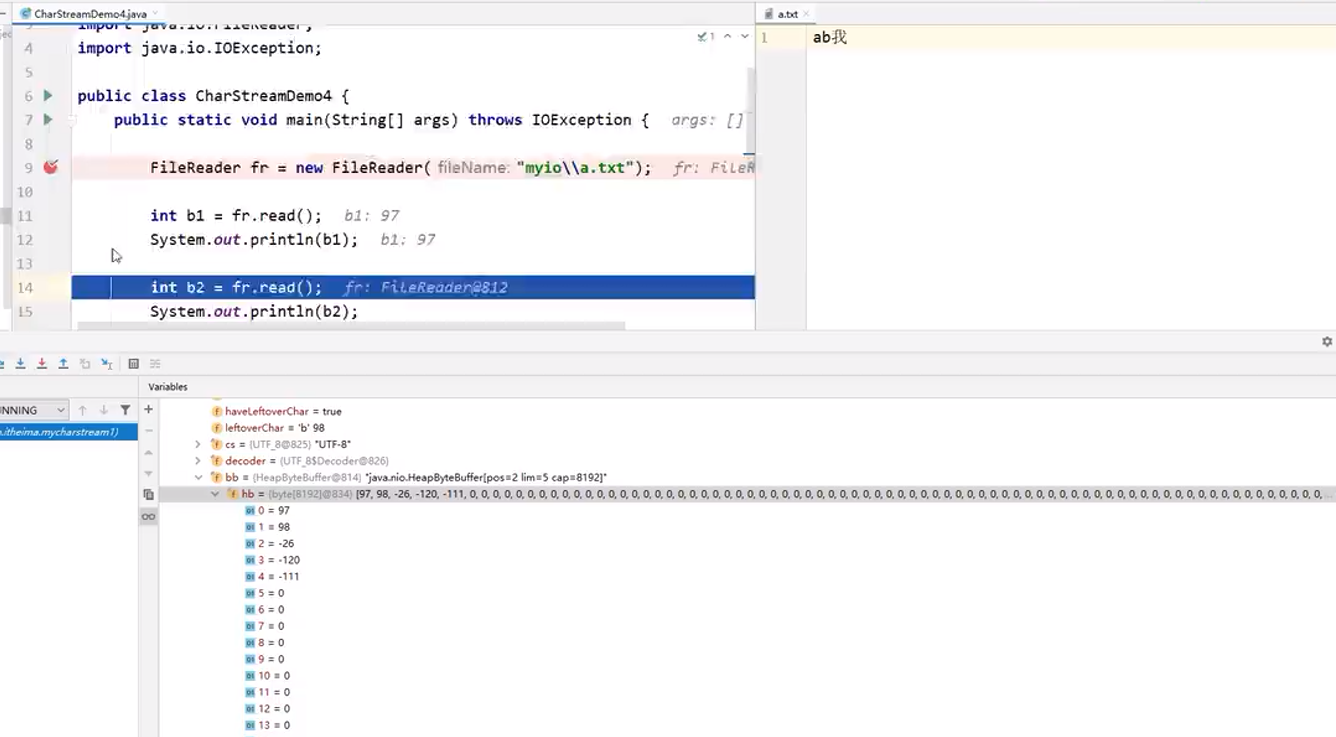
Task: Select array element 3 = -120
Action: pos(272,560)
